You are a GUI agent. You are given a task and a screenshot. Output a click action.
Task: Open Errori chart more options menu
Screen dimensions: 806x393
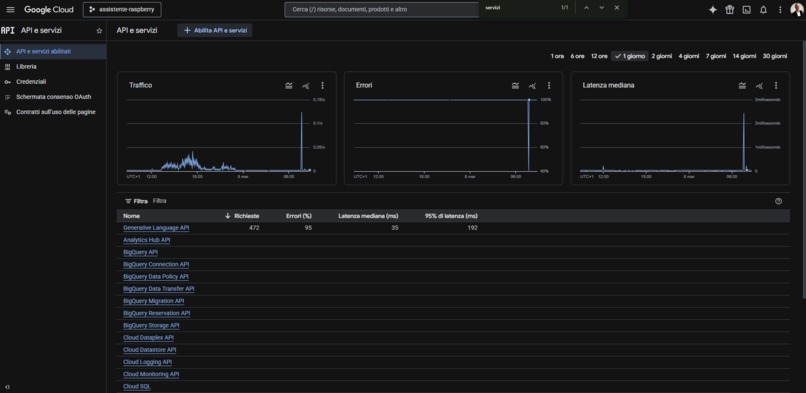pos(549,86)
